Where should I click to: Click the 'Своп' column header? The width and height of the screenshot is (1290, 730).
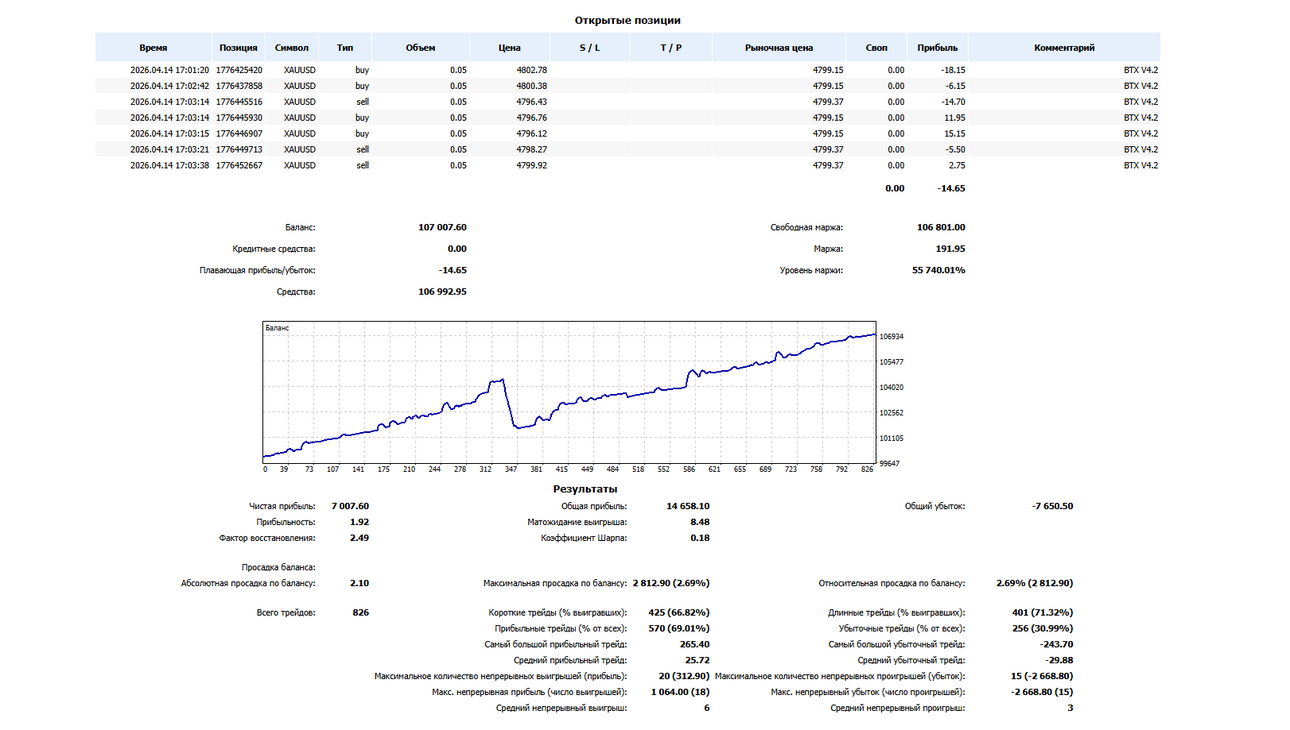coord(875,47)
